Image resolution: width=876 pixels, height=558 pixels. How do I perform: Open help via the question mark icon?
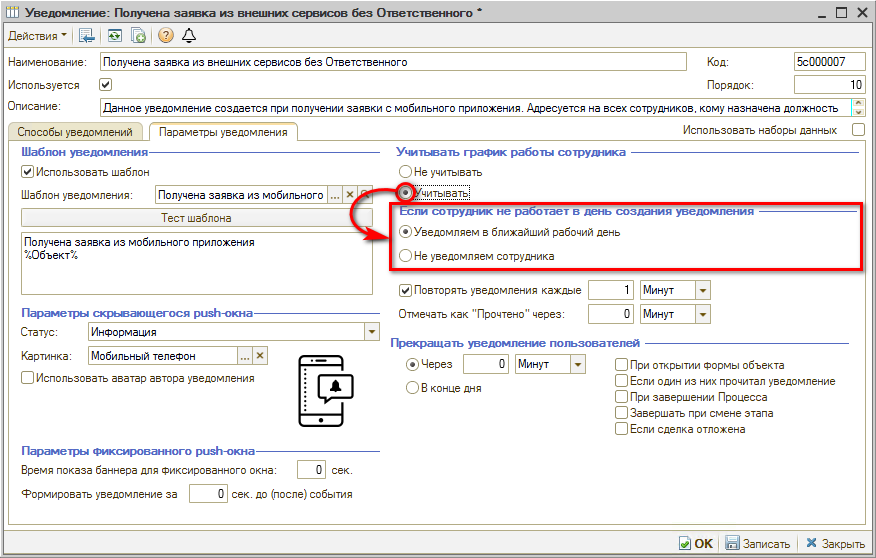click(165, 36)
